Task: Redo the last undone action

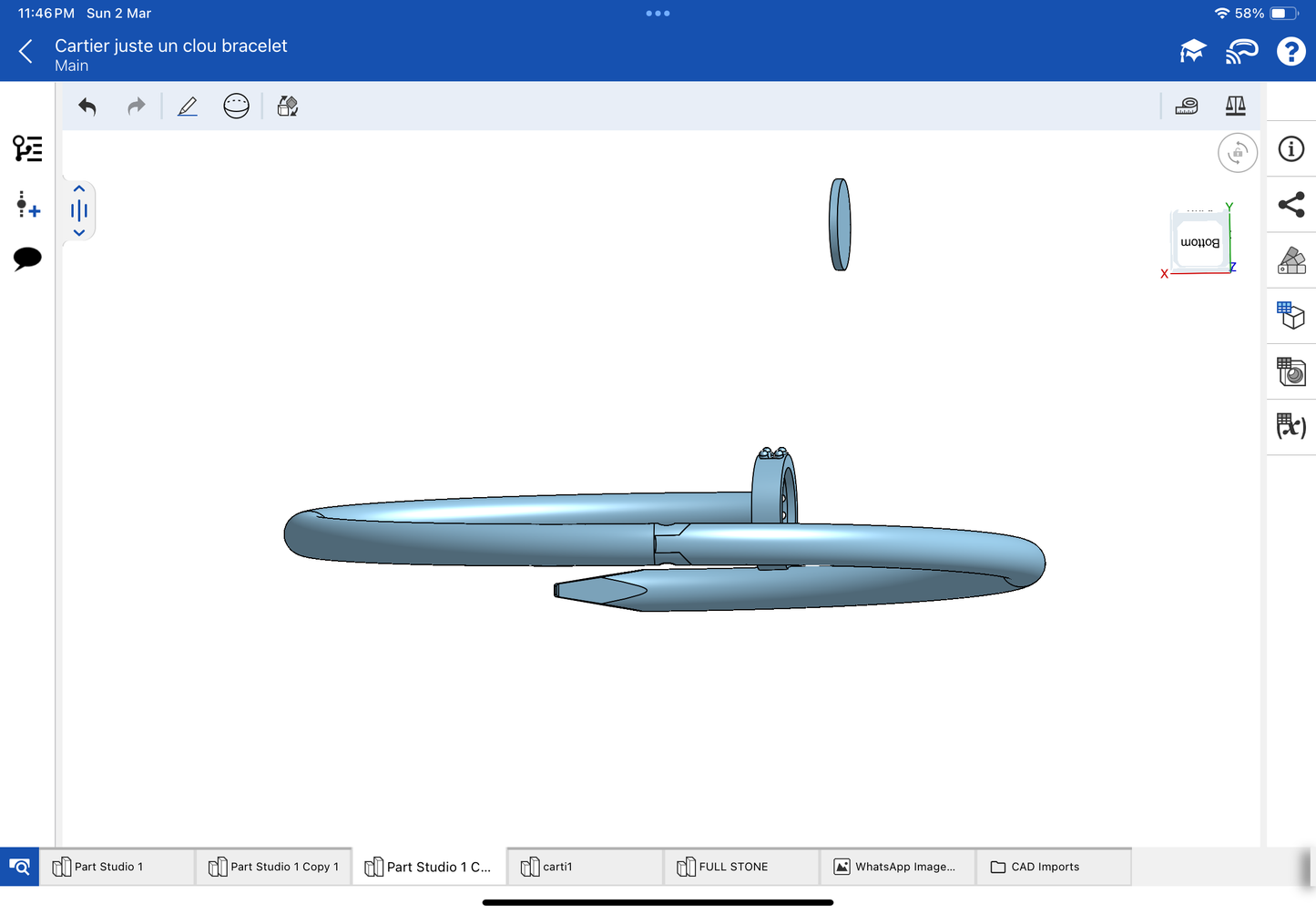Action: tap(137, 107)
